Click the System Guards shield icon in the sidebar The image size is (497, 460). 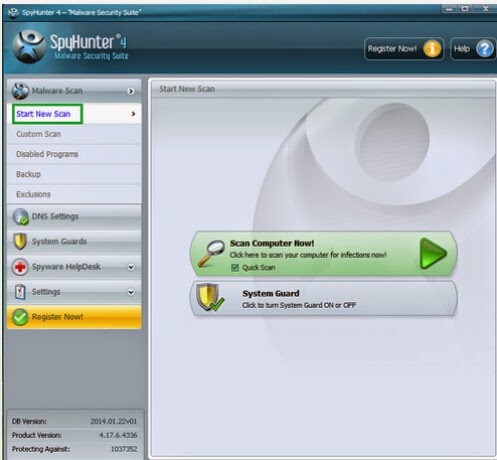click(x=20, y=241)
